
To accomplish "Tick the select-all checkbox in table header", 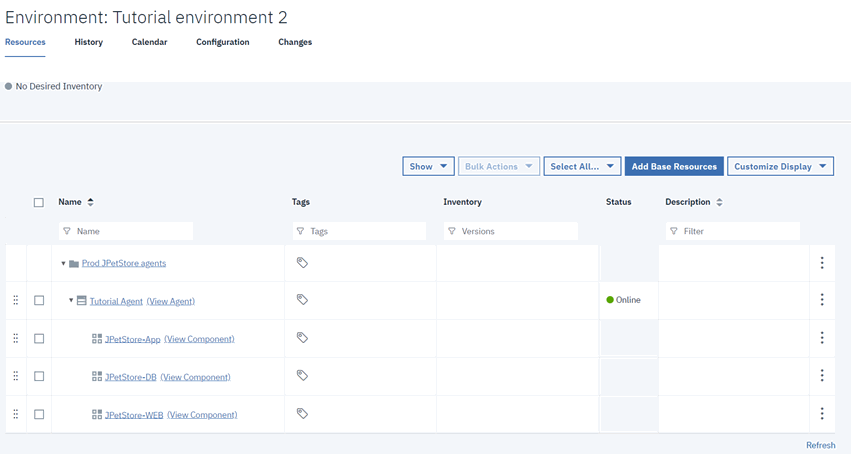I will tap(39, 202).
